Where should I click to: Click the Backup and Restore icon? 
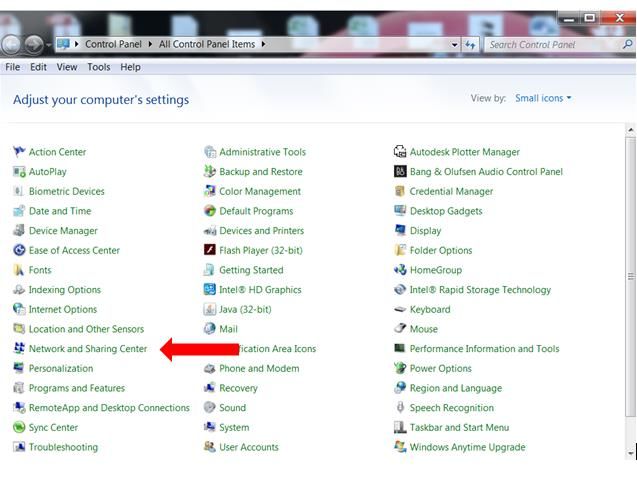pyautogui.click(x=210, y=171)
